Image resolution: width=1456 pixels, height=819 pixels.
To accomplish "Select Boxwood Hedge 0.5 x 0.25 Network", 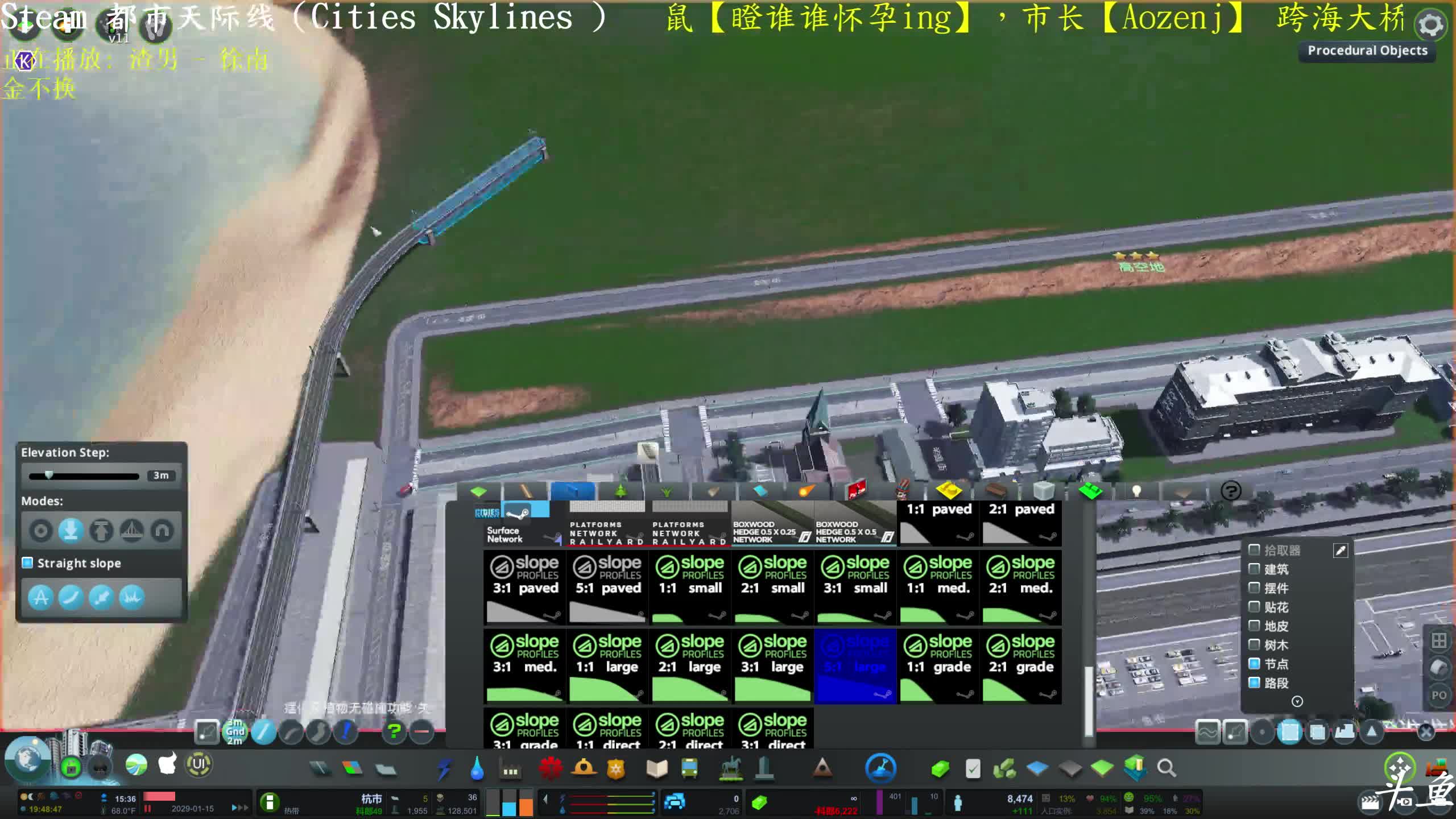I will [x=772, y=524].
